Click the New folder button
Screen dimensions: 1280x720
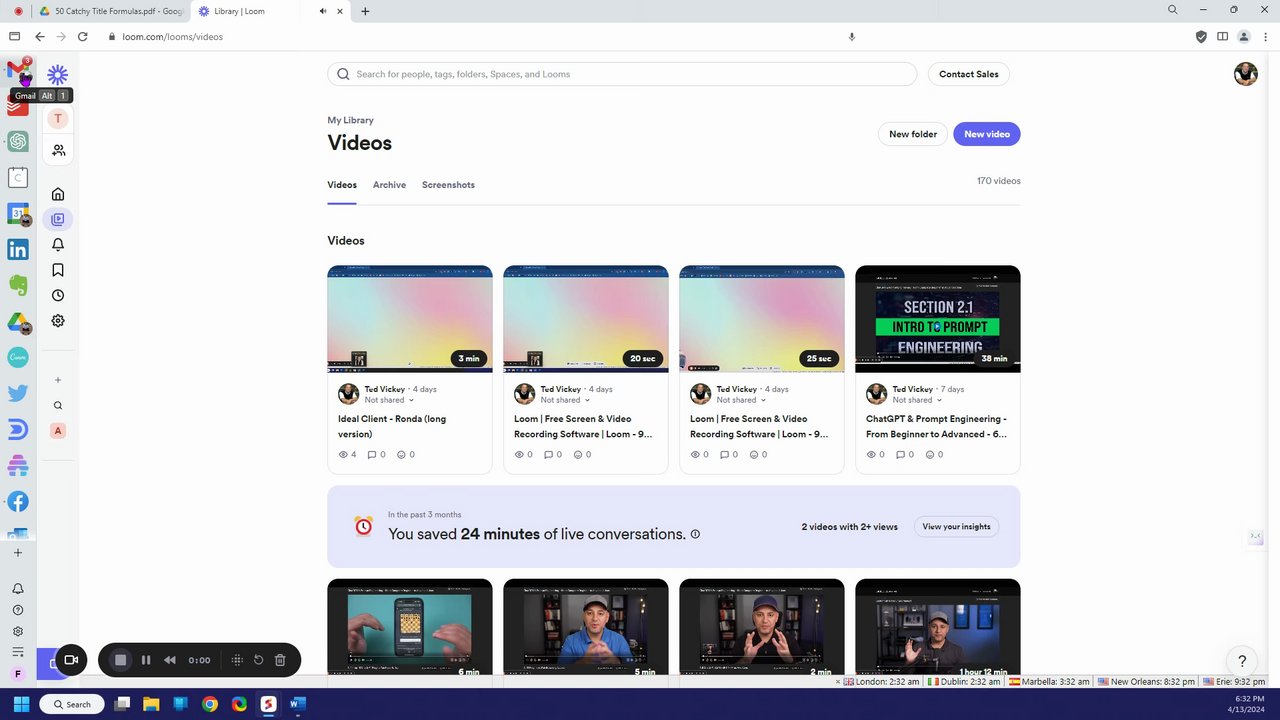[913, 134]
